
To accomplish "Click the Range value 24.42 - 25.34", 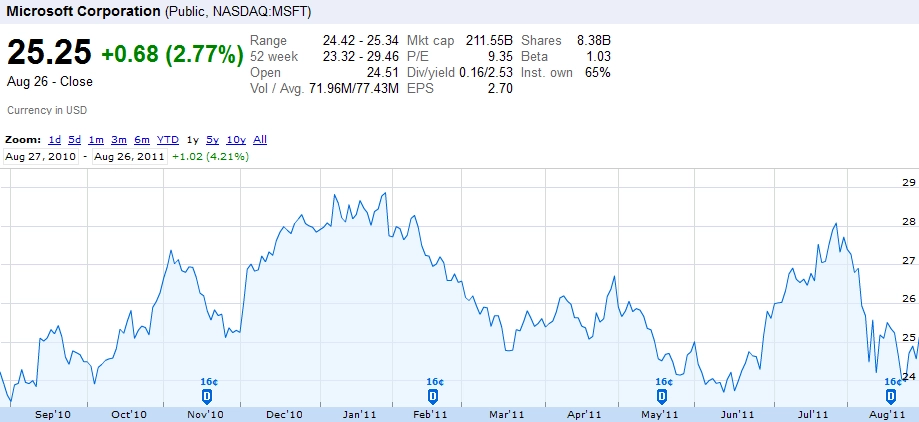I will 360,40.
